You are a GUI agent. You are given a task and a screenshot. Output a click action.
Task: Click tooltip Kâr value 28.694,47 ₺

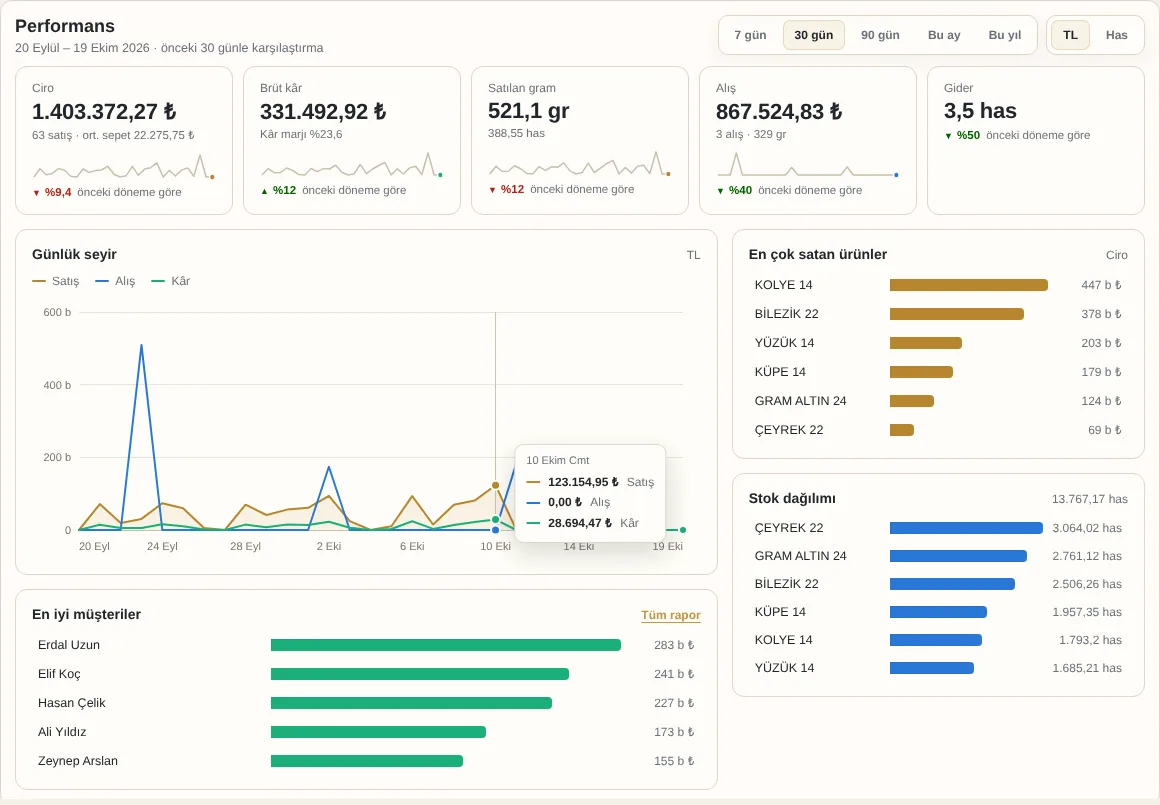click(x=580, y=522)
